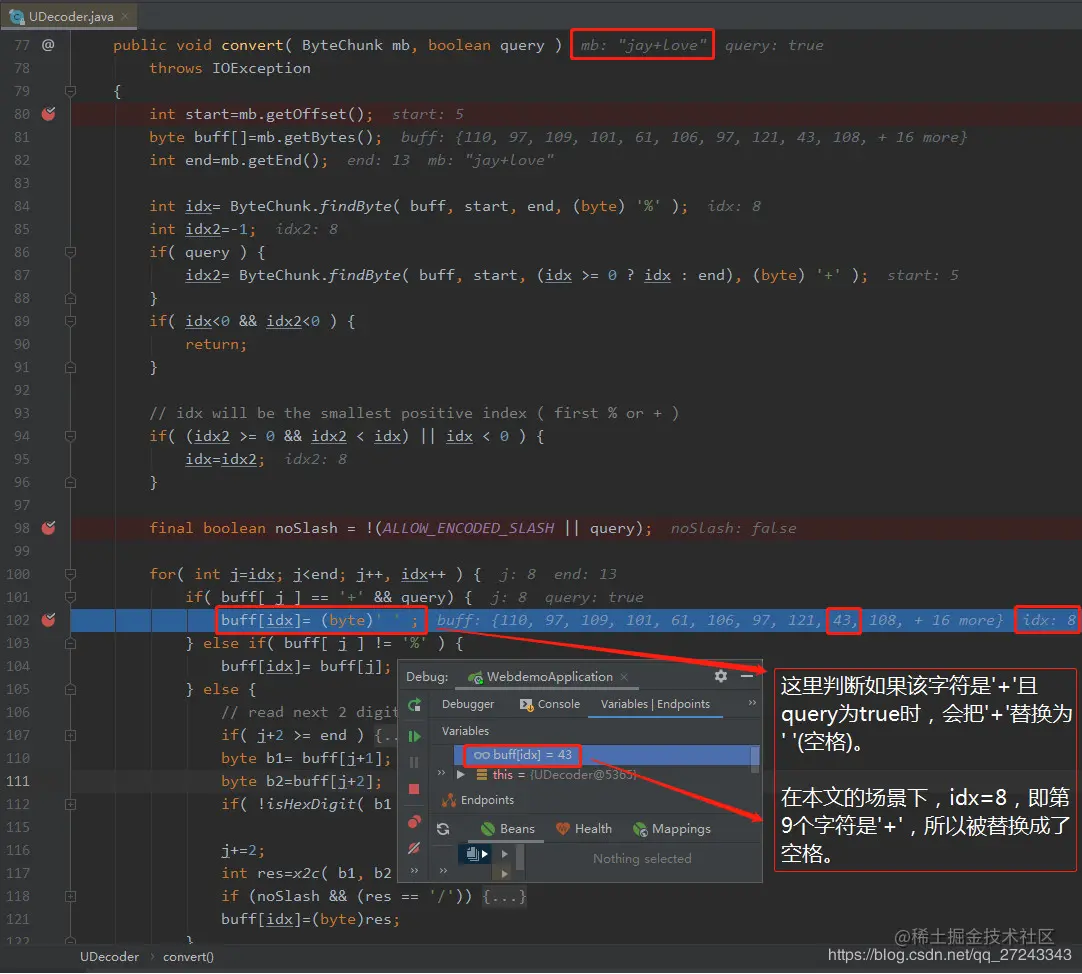Collapse if block fold at line 89

pyautogui.click(x=70, y=321)
